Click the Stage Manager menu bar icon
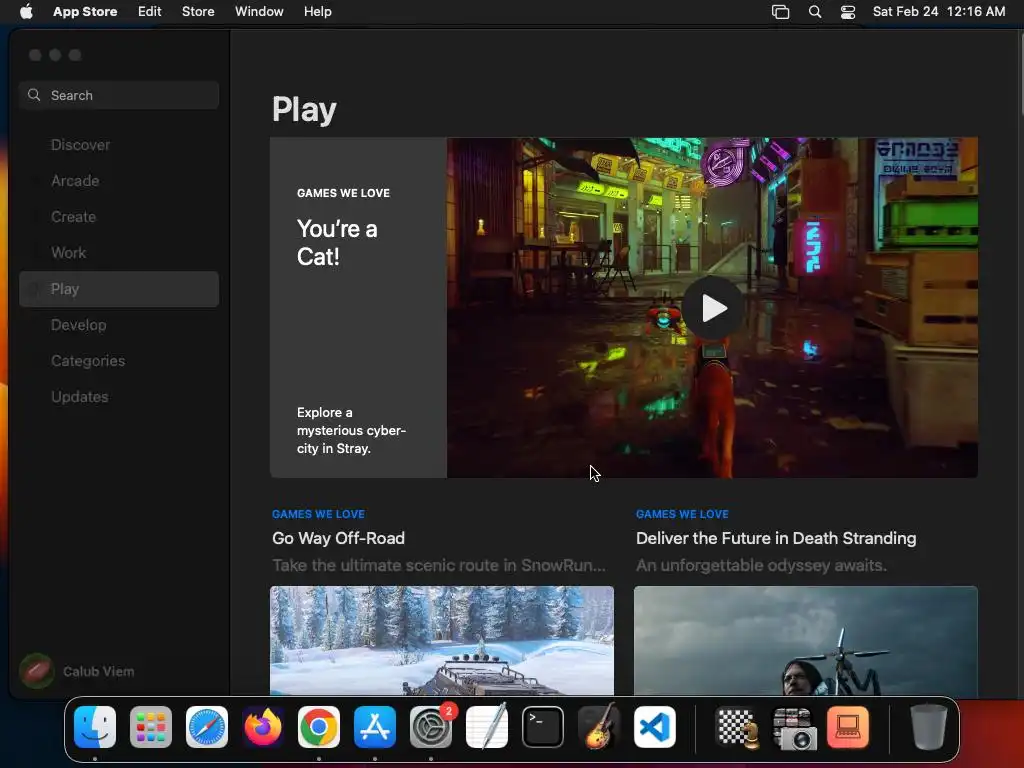Image resolution: width=1024 pixels, height=768 pixels. 780,12
